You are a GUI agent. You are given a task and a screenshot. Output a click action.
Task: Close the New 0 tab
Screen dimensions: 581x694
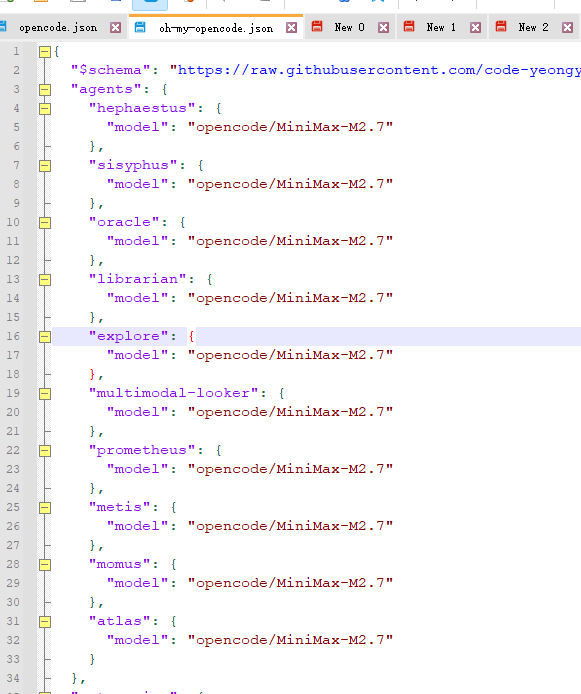(384, 28)
